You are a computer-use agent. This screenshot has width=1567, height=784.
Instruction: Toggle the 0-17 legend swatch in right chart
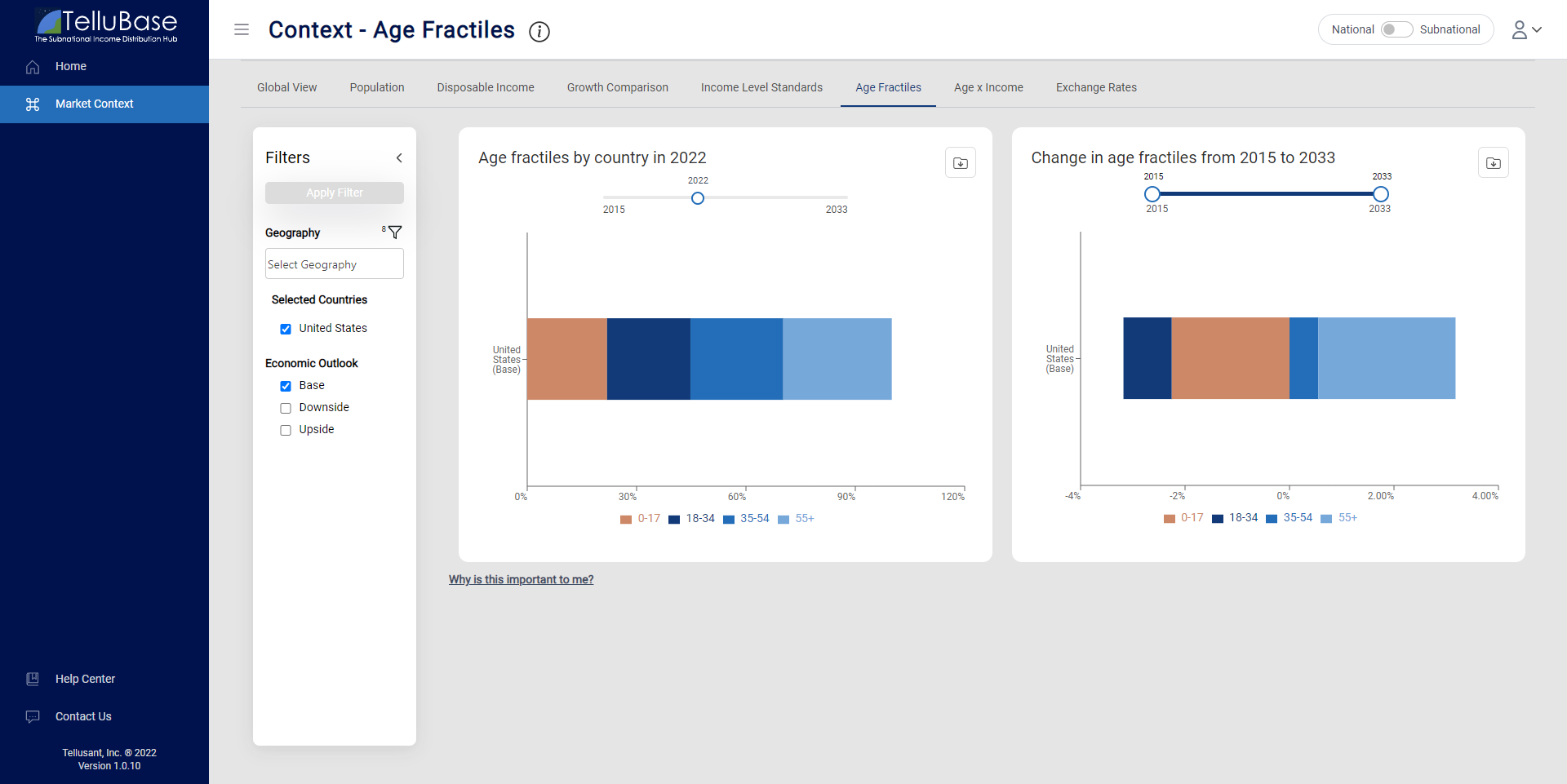[1170, 519]
